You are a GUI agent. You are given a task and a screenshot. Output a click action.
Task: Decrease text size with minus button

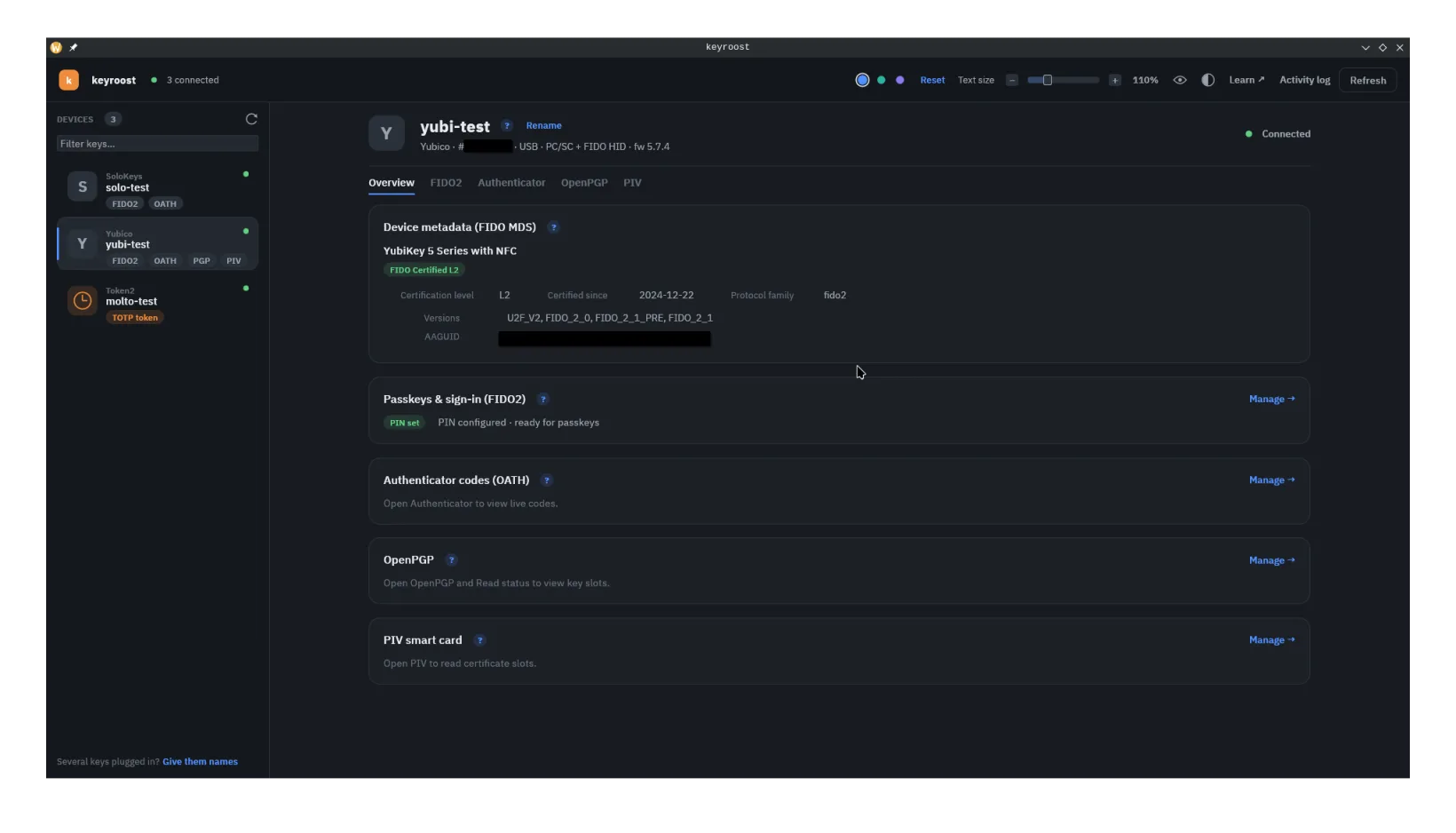pos(1011,80)
